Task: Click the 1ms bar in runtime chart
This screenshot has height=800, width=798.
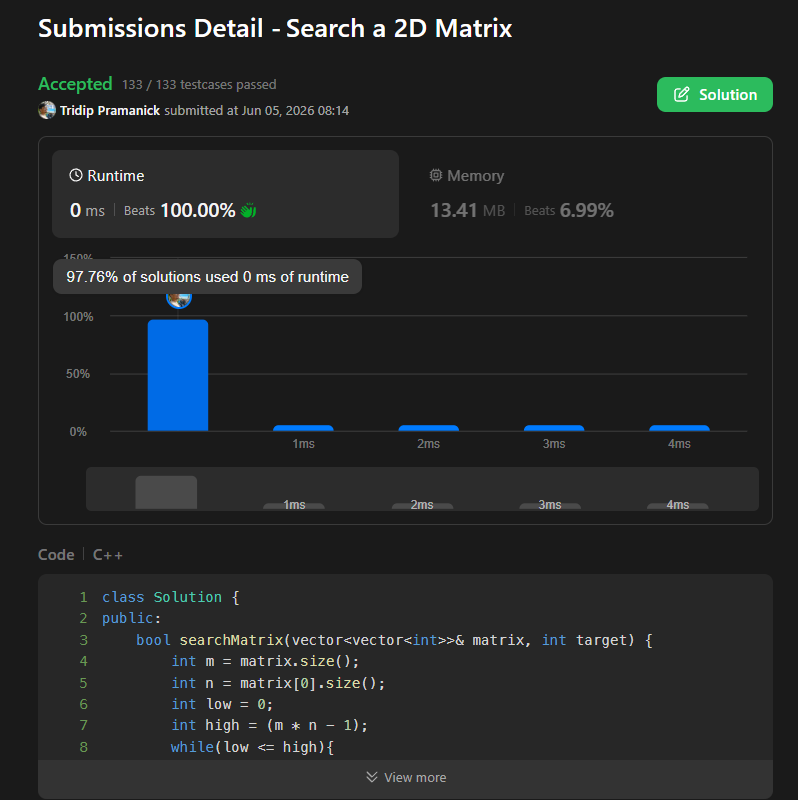Action: 303,428
